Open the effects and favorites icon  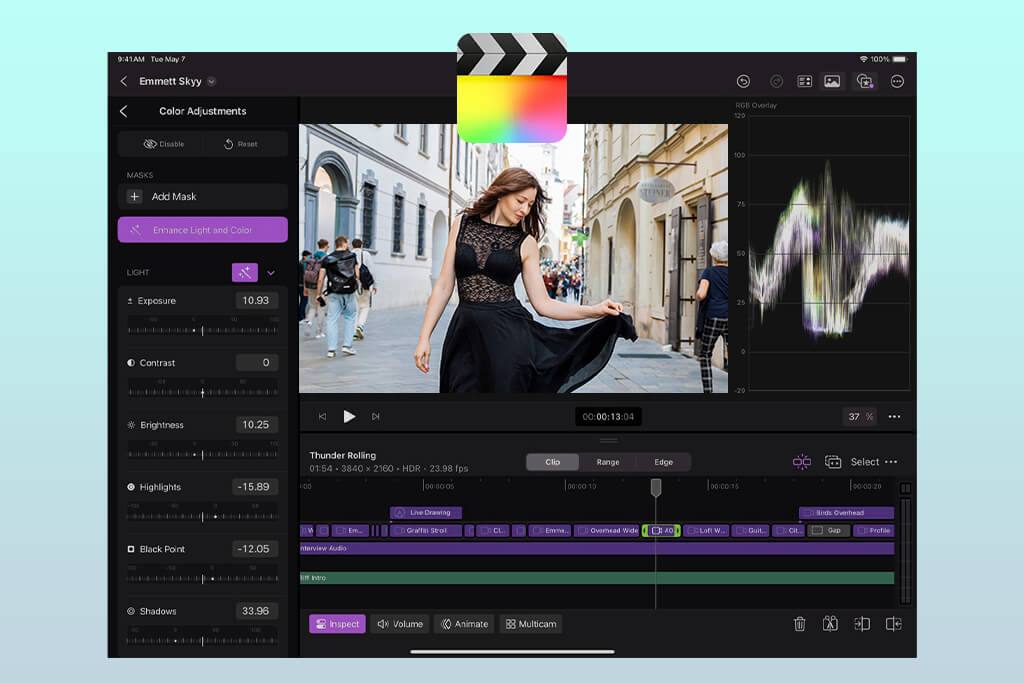(x=865, y=81)
